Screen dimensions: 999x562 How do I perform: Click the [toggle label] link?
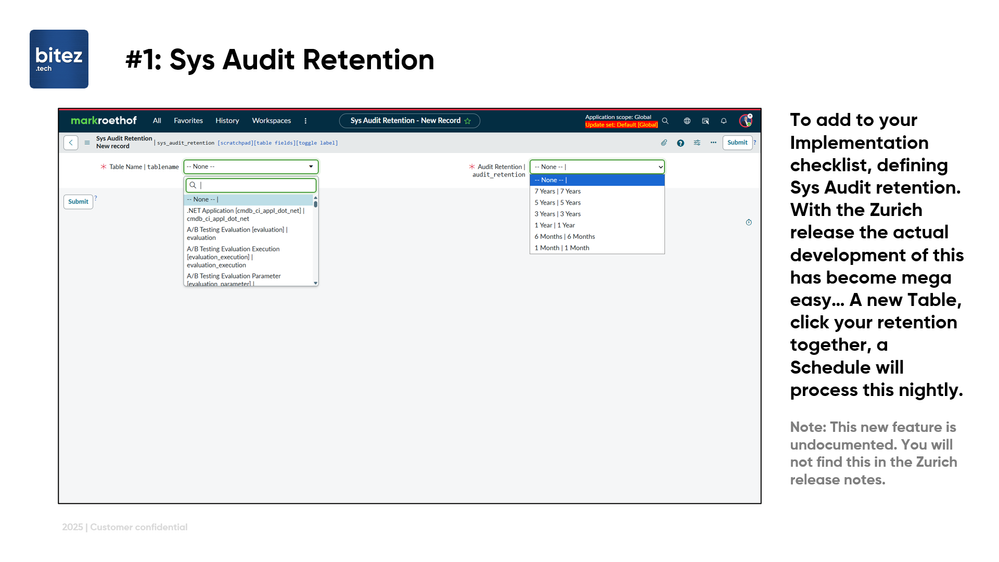(x=315, y=143)
